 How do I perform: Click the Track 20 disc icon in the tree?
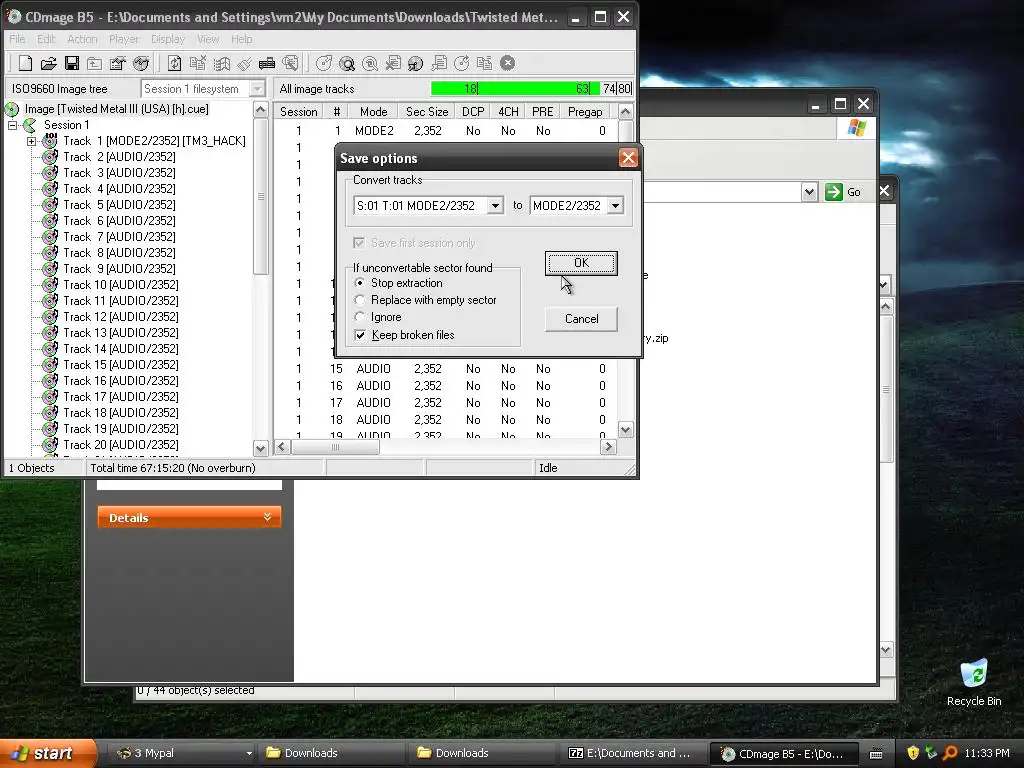[x=50, y=445]
